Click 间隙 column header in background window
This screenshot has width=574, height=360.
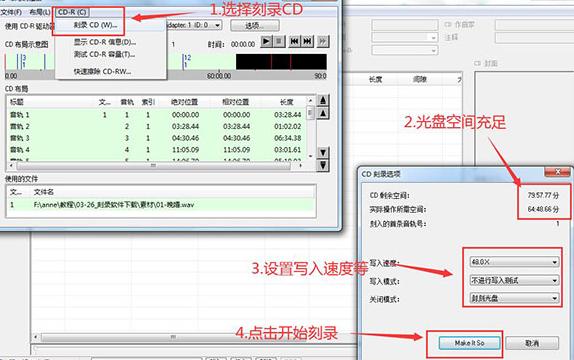pyautogui.click(x=420, y=79)
